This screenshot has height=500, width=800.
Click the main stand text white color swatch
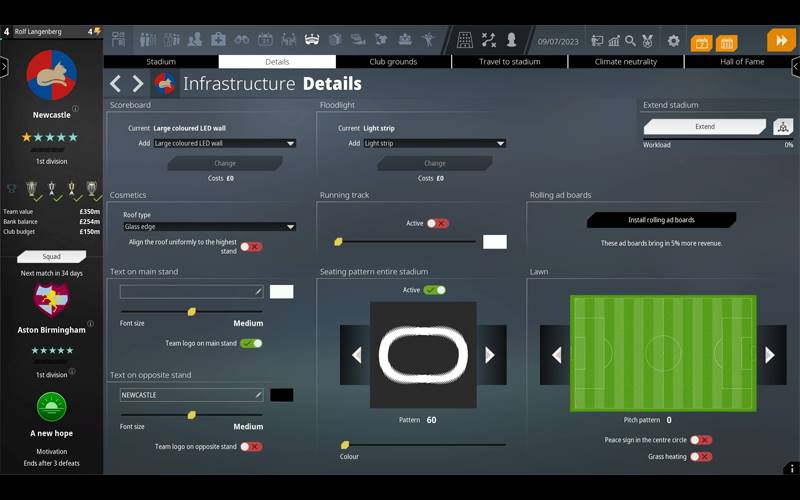coord(281,292)
